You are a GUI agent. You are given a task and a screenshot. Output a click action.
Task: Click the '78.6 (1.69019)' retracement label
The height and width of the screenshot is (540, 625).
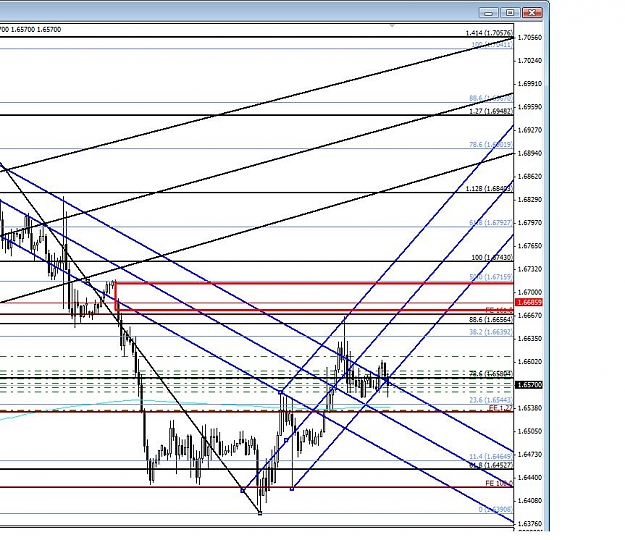point(491,145)
